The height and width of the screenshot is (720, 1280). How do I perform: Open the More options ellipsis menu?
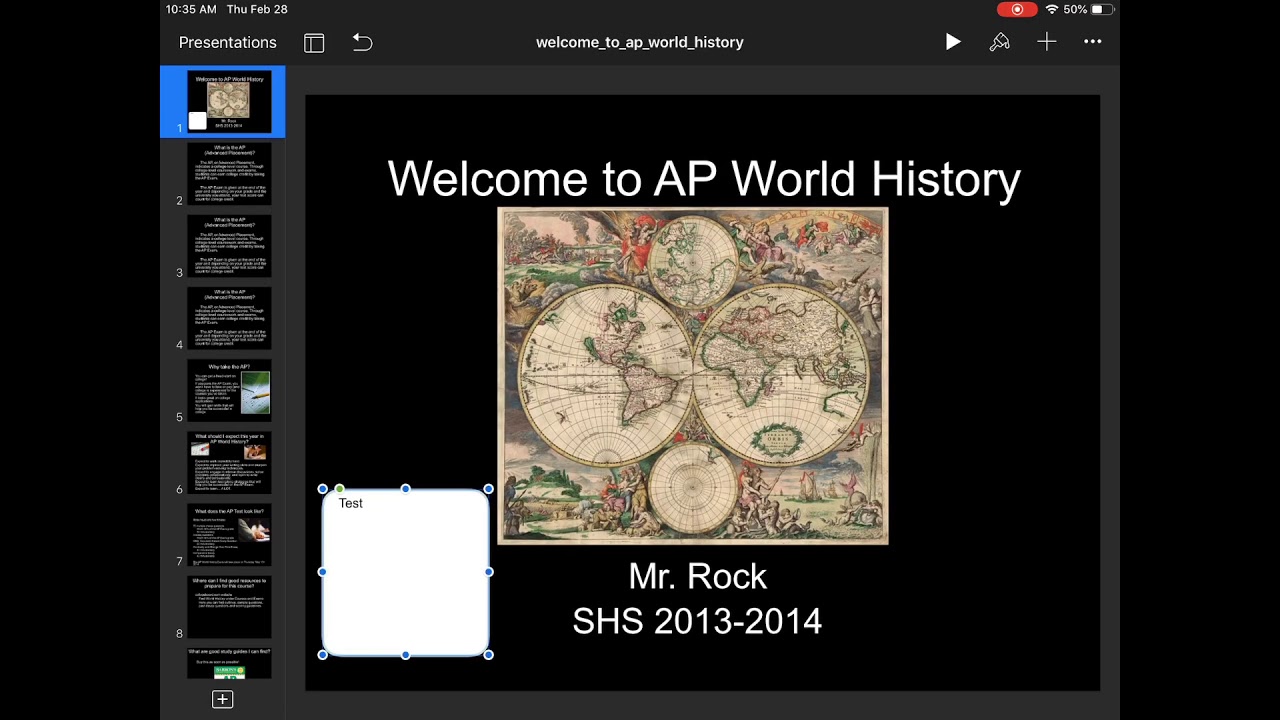point(1093,42)
